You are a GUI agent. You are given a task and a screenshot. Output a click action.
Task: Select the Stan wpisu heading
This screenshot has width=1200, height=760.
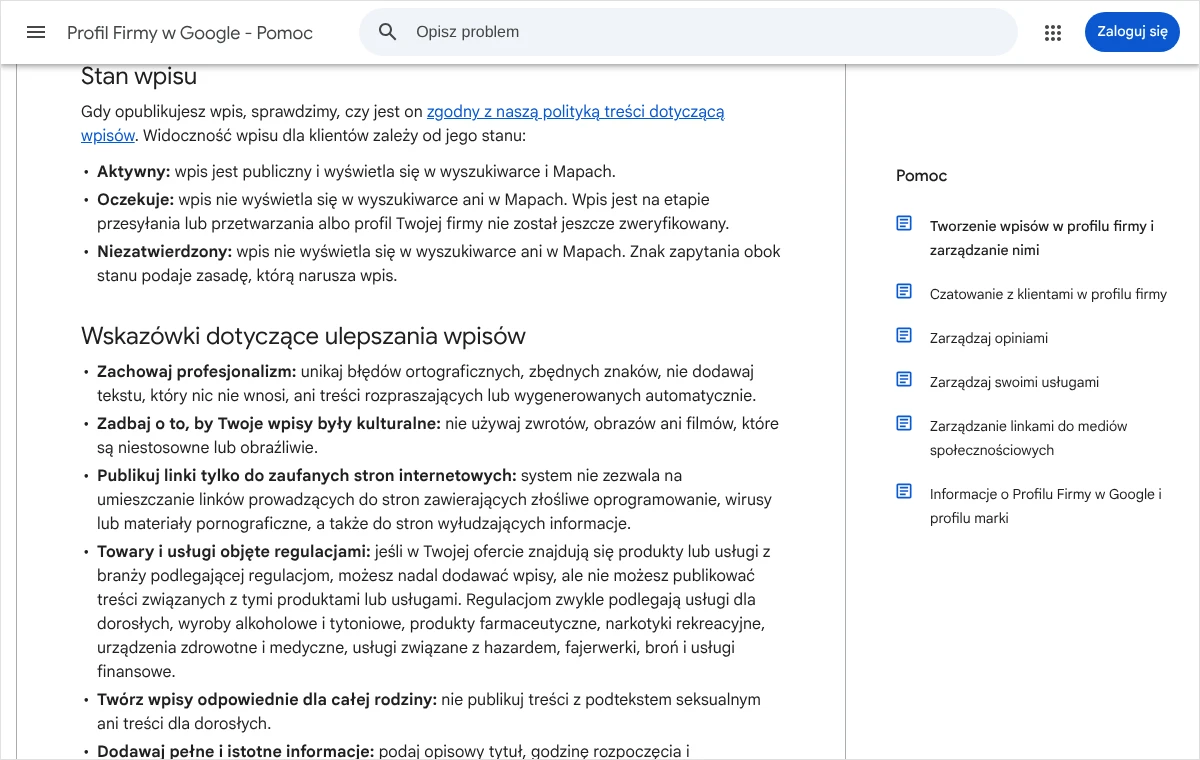point(139,76)
